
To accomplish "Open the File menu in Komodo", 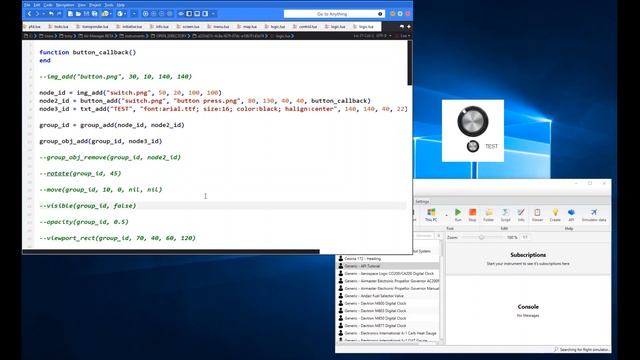I will [27, 5].
